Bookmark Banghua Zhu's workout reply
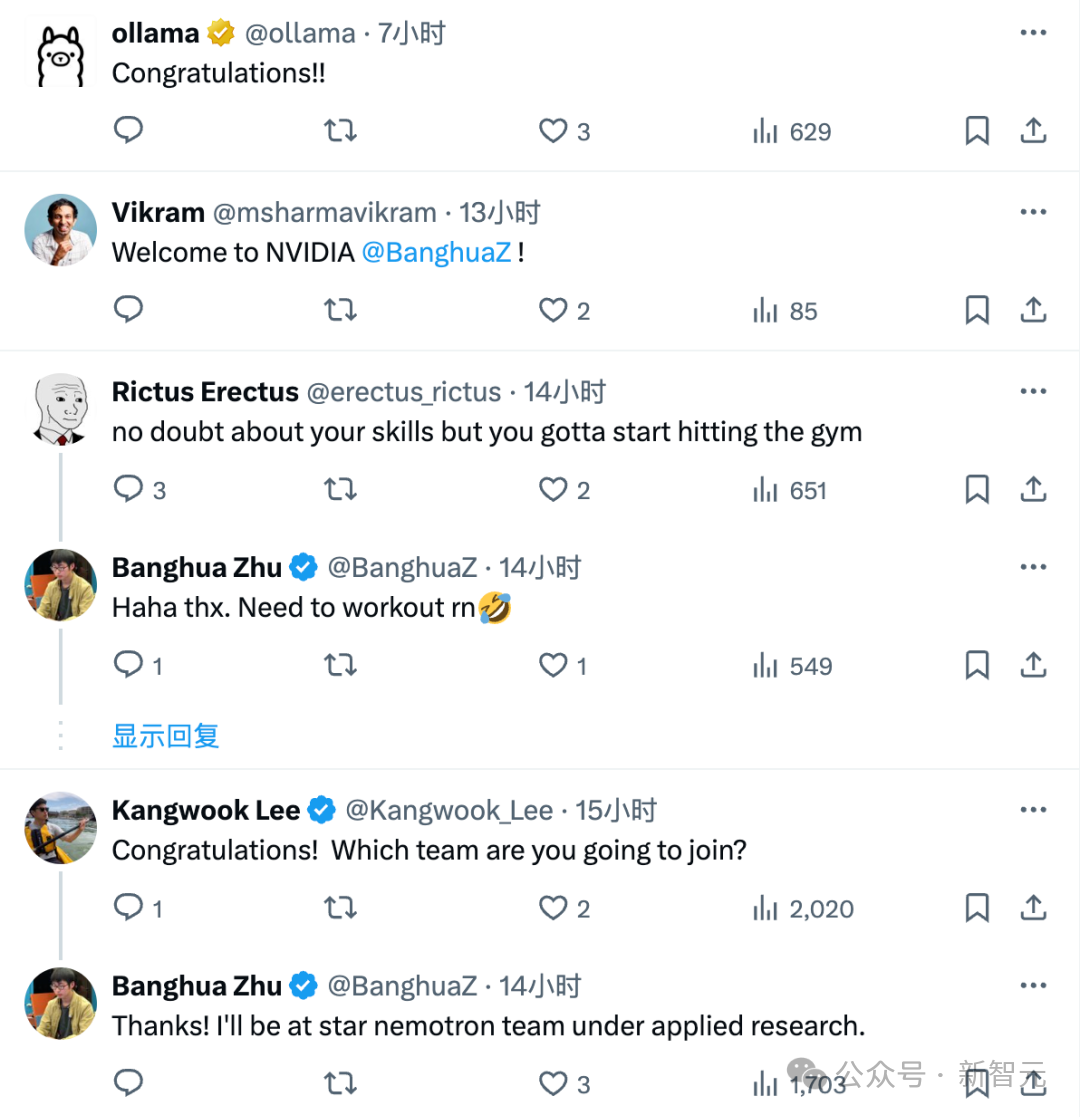Viewport: 1080px width, 1117px height. (x=977, y=665)
